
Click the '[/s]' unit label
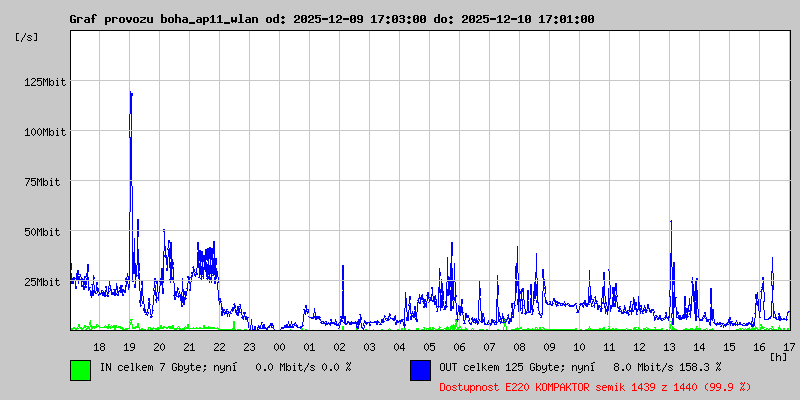tap(27, 37)
